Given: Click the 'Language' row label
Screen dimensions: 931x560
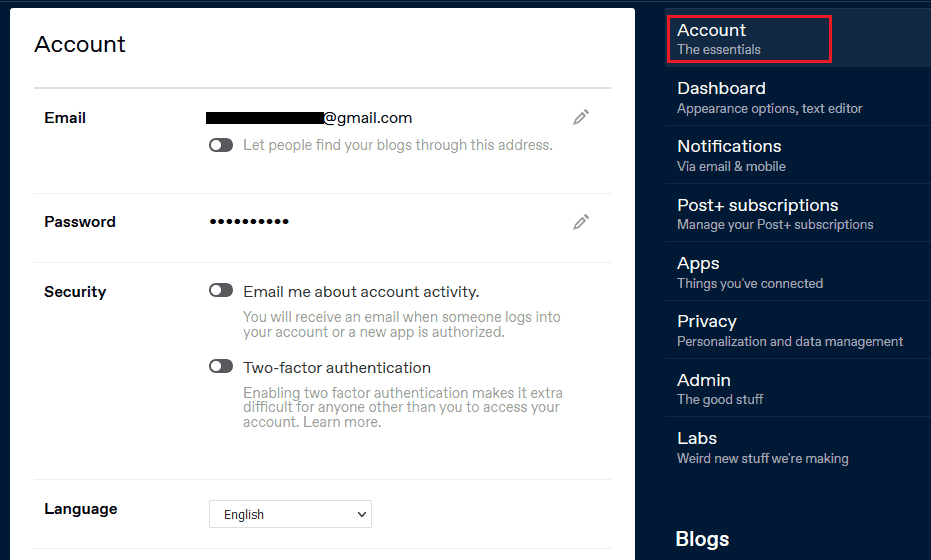Looking at the screenshot, I should click(x=80, y=509).
